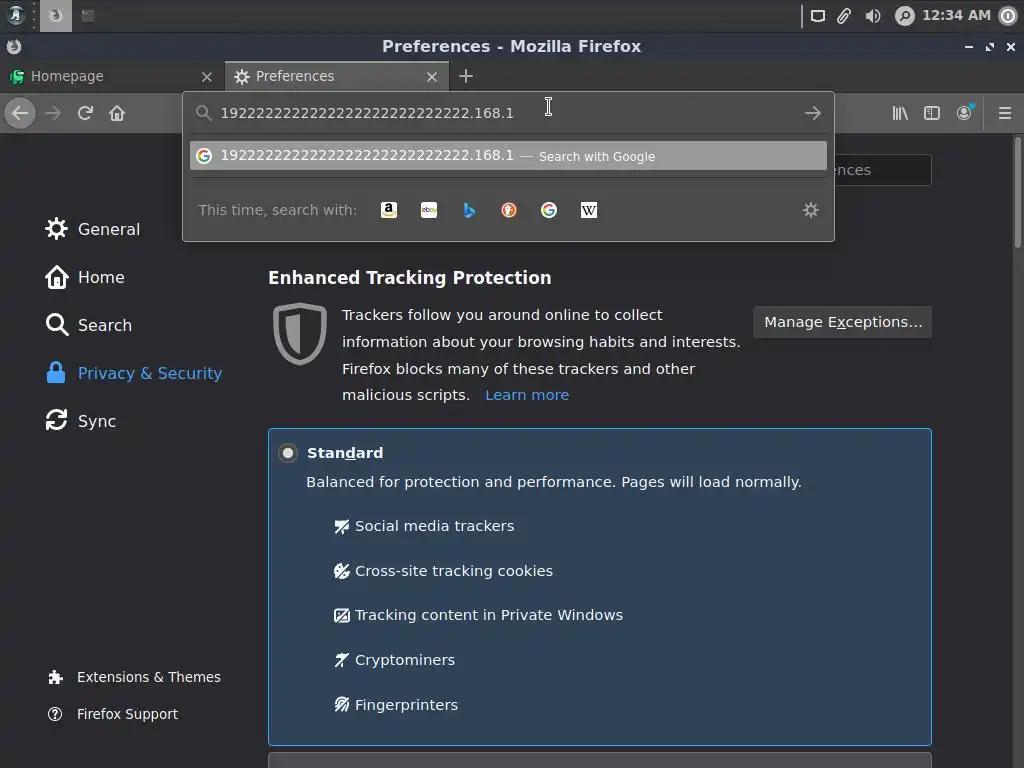This screenshot has width=1024, height=768.
Task: Open a new tab with plus button
Action: pyautogui.click(x=466, y=76)
